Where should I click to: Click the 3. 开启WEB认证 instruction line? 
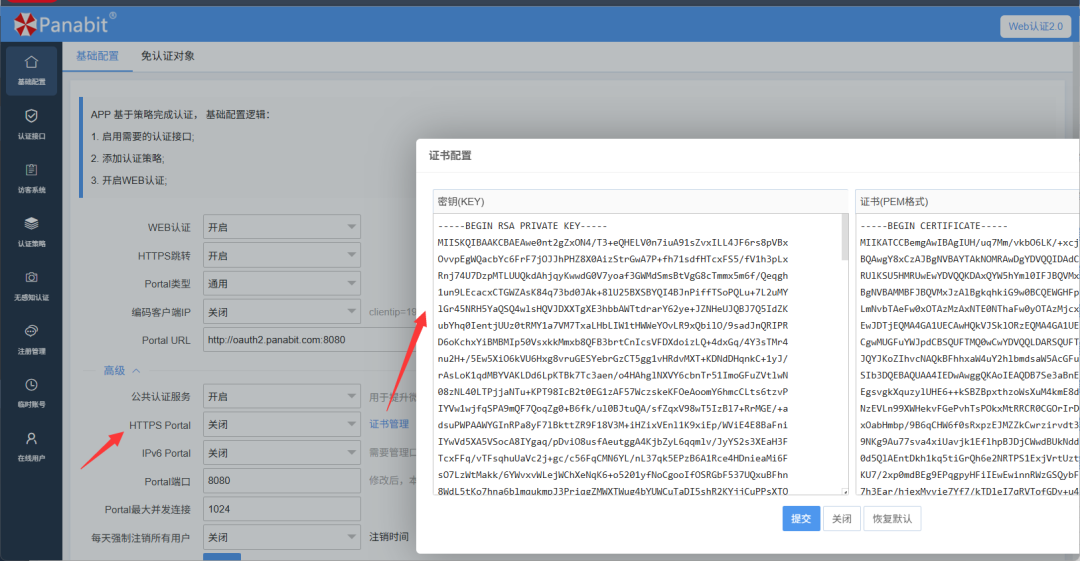pos(129,181)
